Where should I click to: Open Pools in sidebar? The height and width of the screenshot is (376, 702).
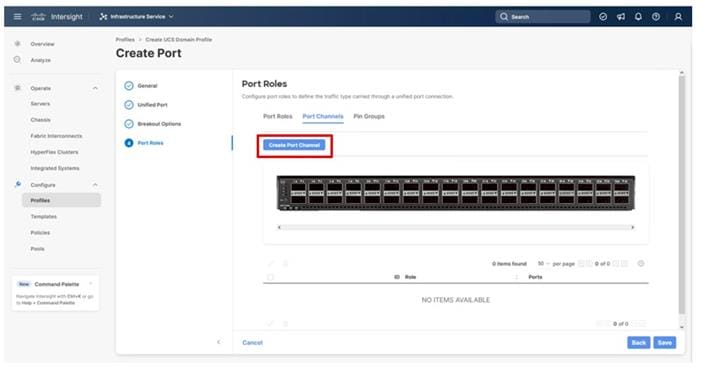tap(38, 249)
